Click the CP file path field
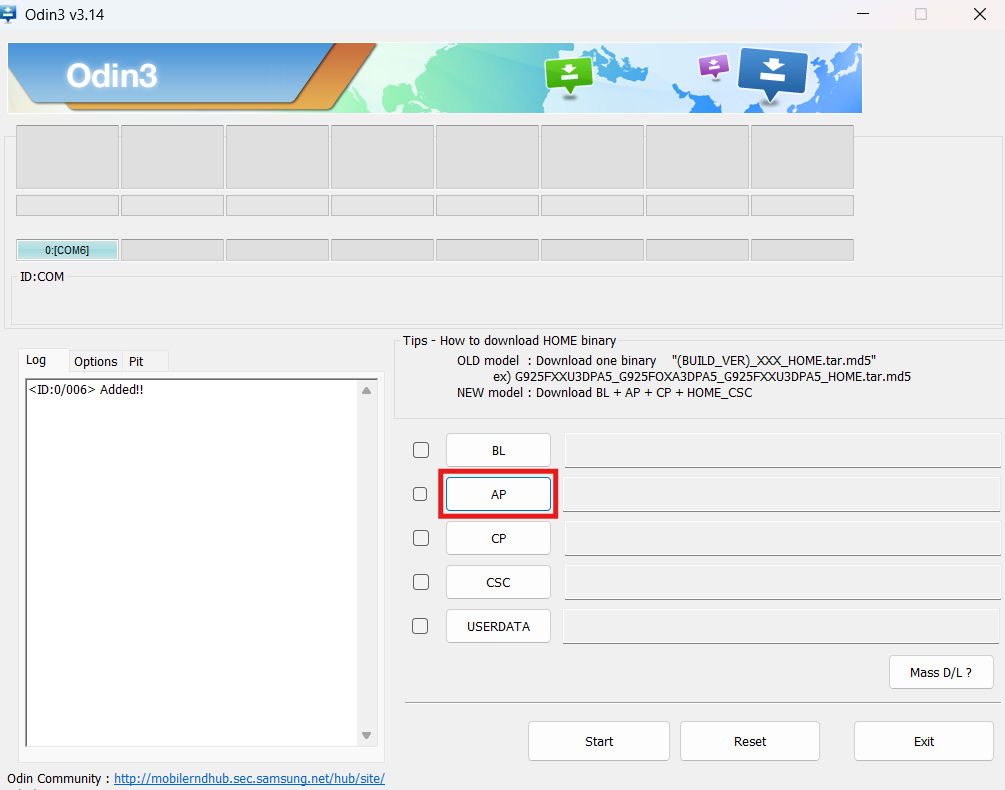Viewport: 1005px width, 790px height. [x=783, y=538]
